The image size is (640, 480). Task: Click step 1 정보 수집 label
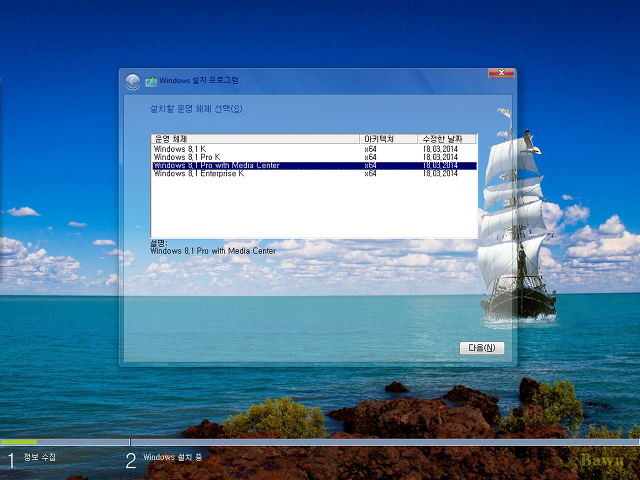click(x=39, y=457)
